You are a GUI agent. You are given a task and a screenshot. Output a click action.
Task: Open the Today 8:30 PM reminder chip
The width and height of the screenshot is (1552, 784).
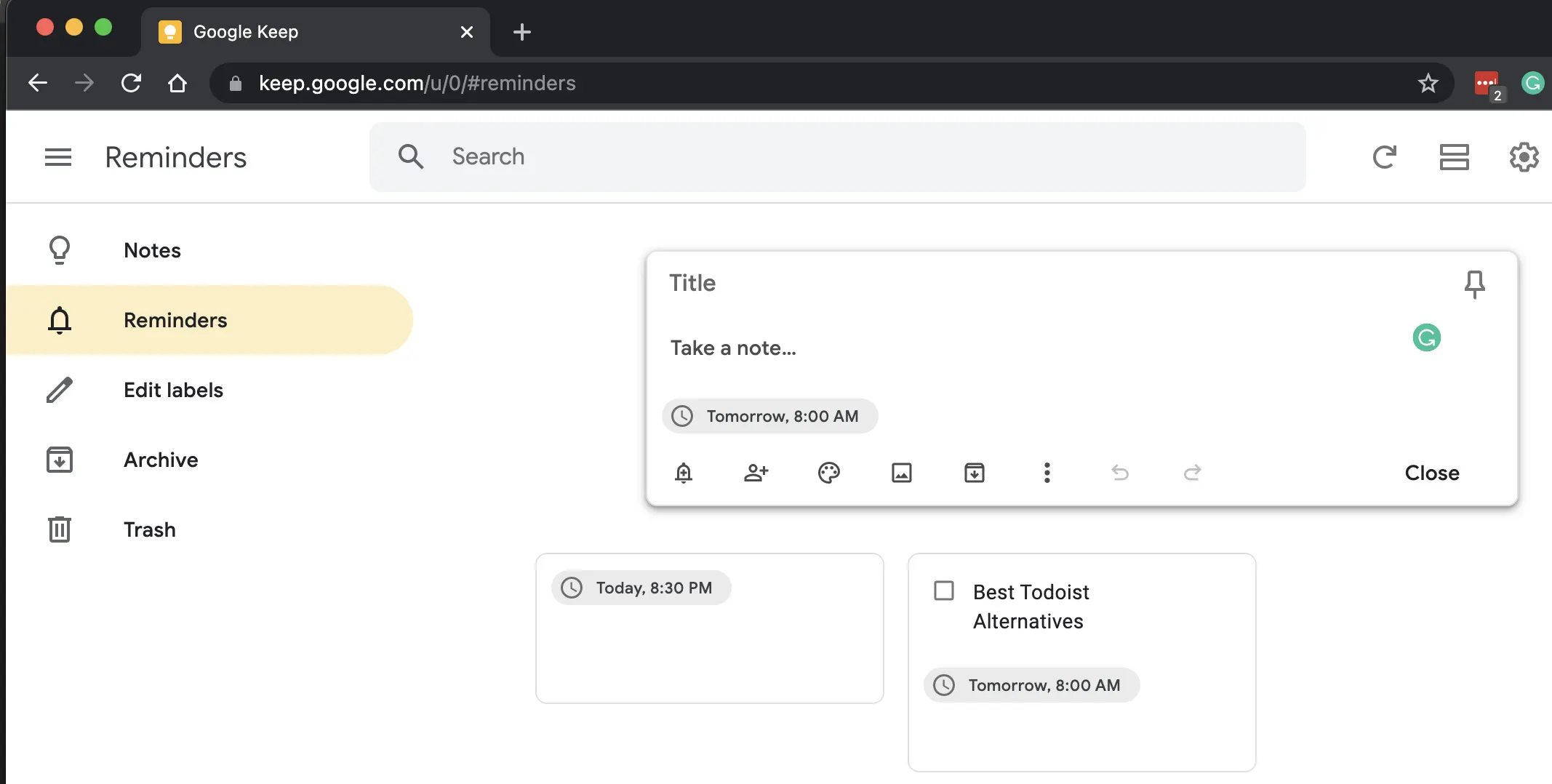click(x=641, y=588)
